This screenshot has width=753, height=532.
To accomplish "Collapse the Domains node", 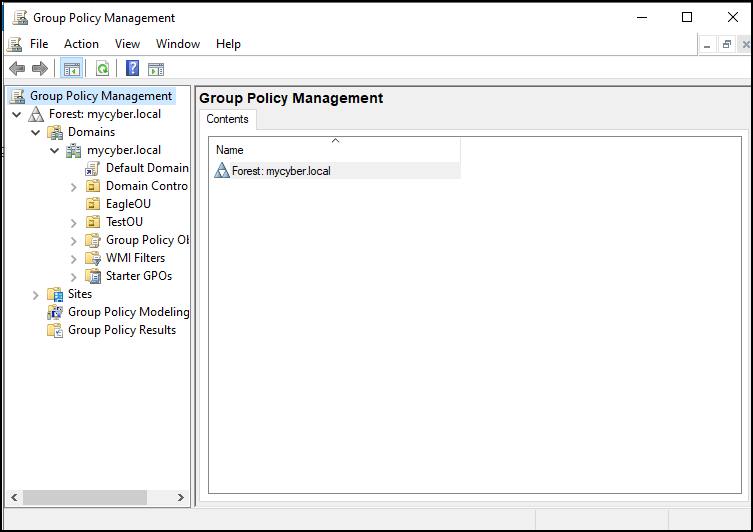I will tap(36, 132).
